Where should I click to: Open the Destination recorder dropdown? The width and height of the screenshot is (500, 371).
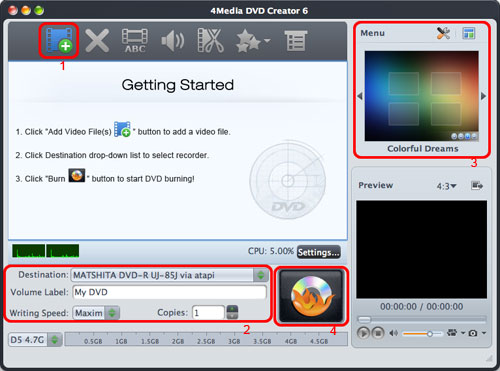(170, 275)
